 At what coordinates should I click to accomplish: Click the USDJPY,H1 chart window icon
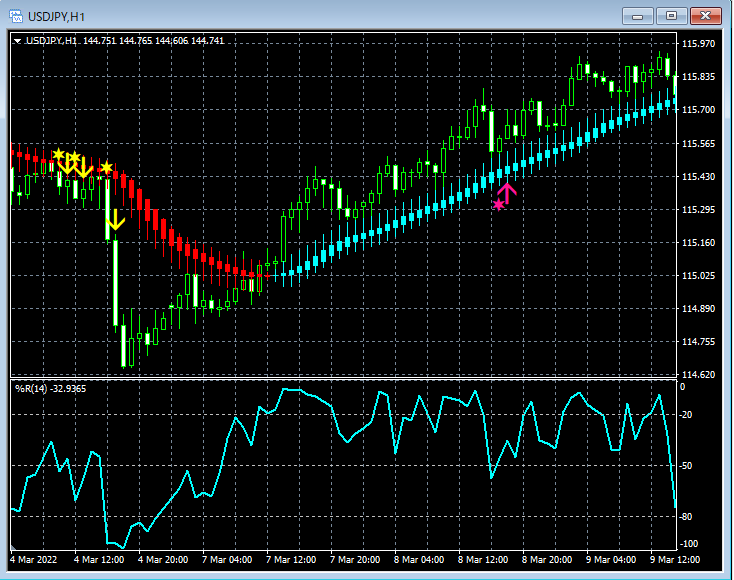pos(16,16)
